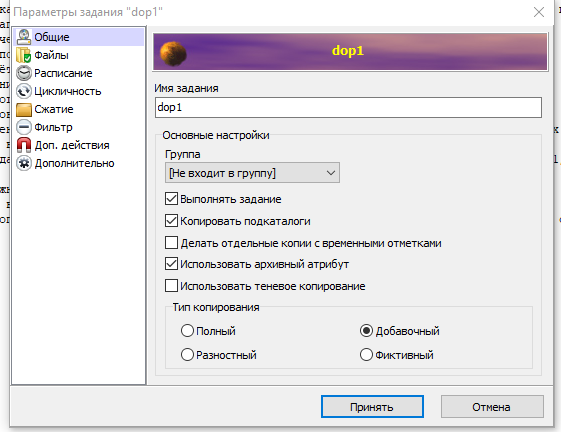
Task: Open the Дополнительно gear icon
Action: (x=24, y=163)
